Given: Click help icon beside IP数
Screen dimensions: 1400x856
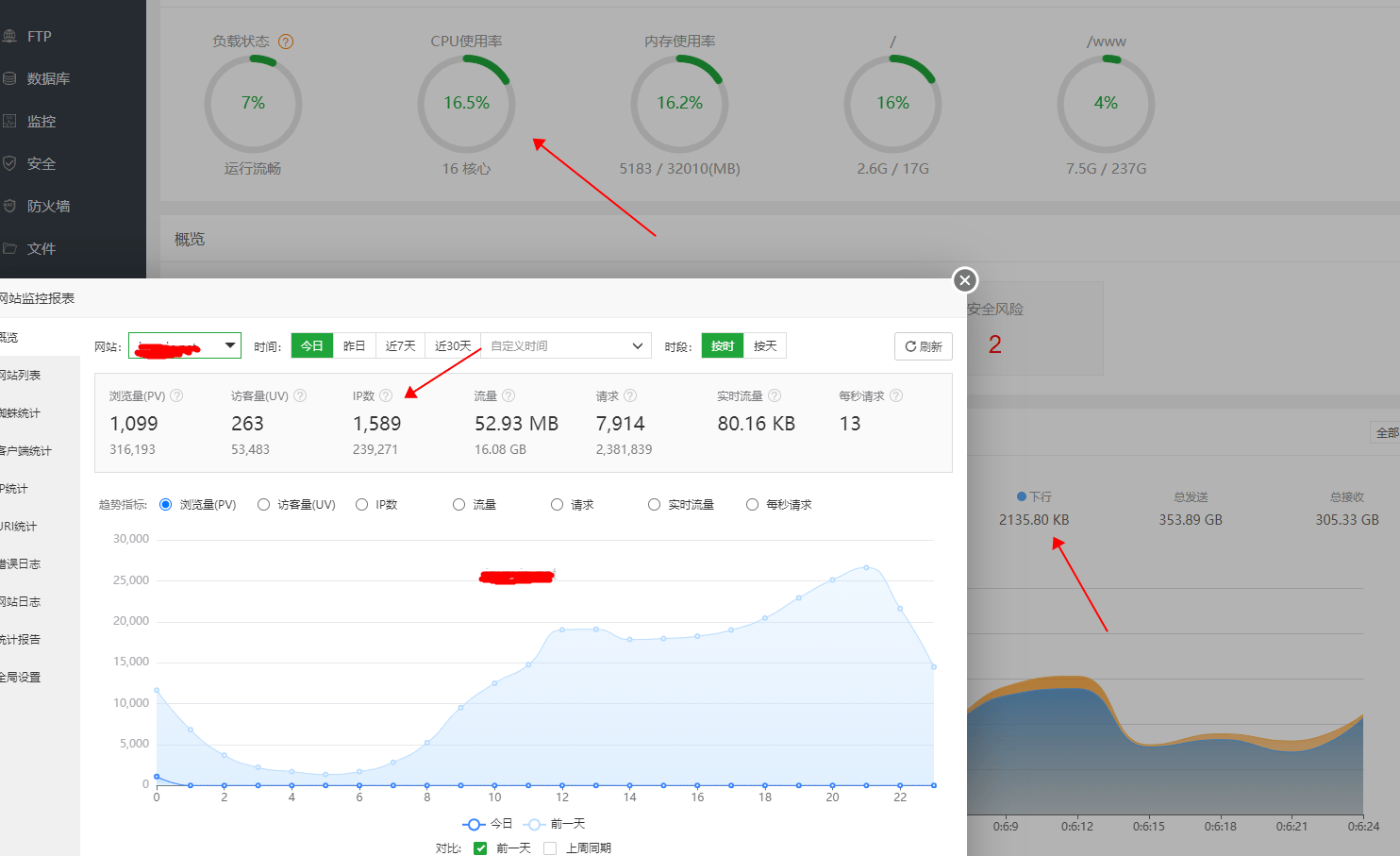Looking at the screenshot, I should click(x=386, y=395).
